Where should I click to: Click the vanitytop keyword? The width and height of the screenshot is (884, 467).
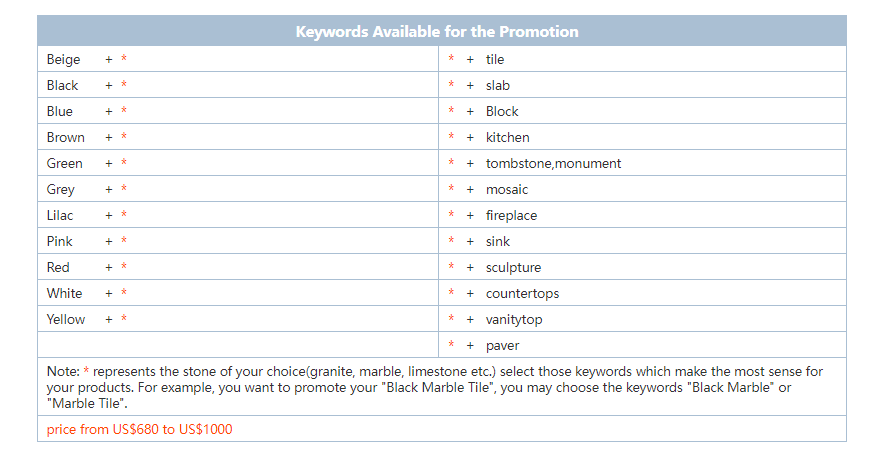[x=514, y=319]
